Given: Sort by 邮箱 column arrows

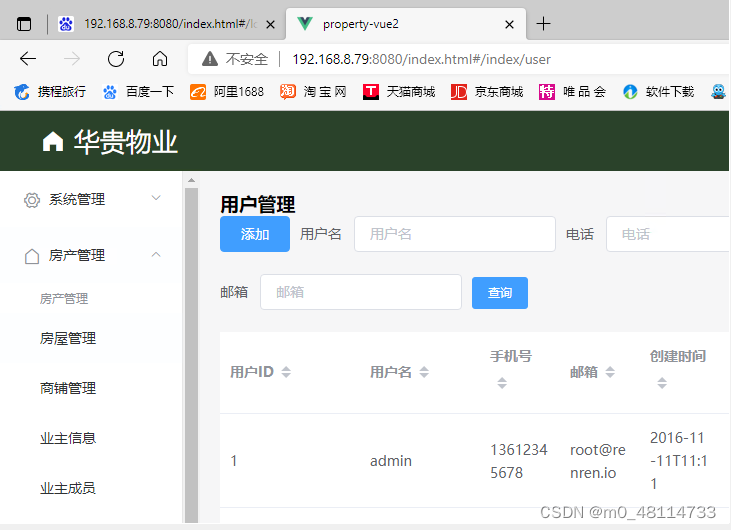Looking at the screenshot, I should [x=610, y=372].
